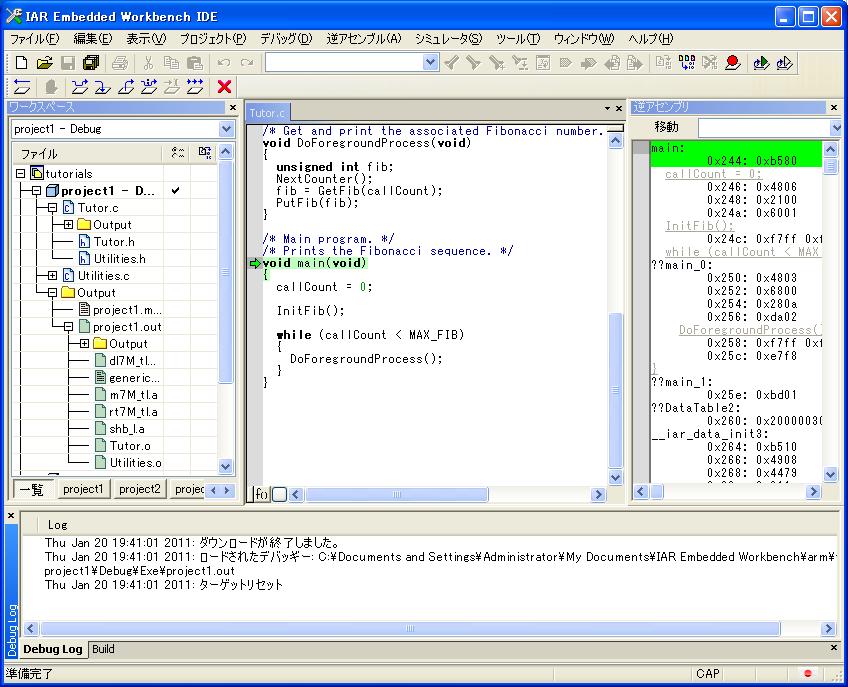Click the Copy toolbar icon
The image size is (848, 687).
click(x=171, y=63)
